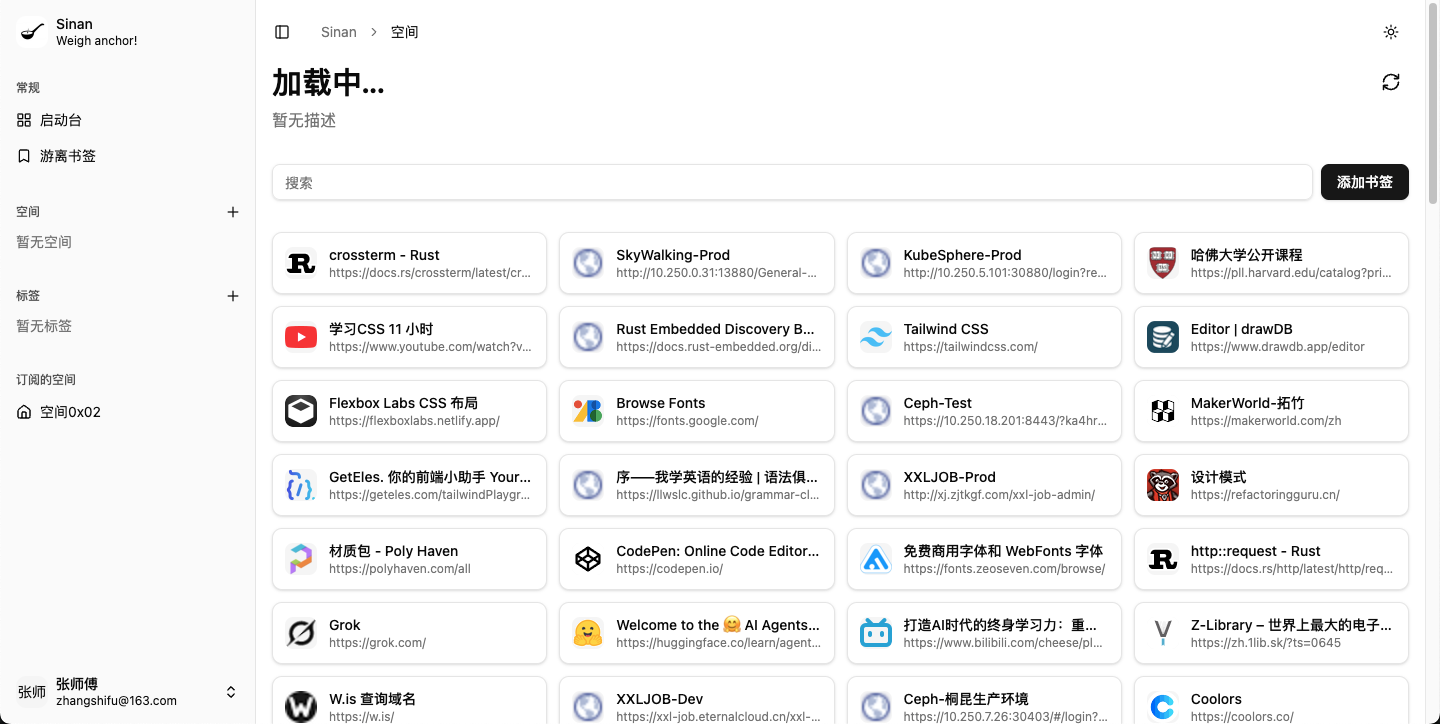The width and height of the screenshot is (1440, 724).
Task: Click the 暂无标签 placeholder text
Action: click(44, 326)
